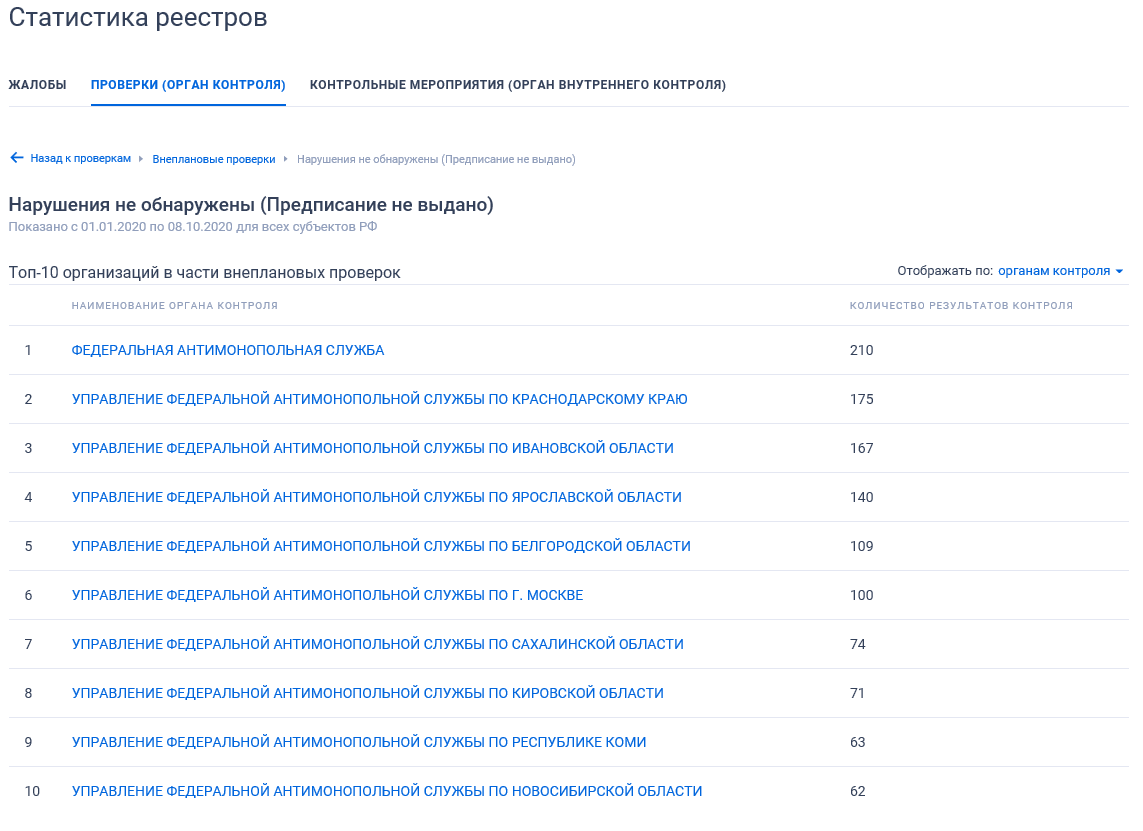Open УФАС по Краснодарскому краю link
This screenshot has width=1143, height=831.
pos(379,399)
